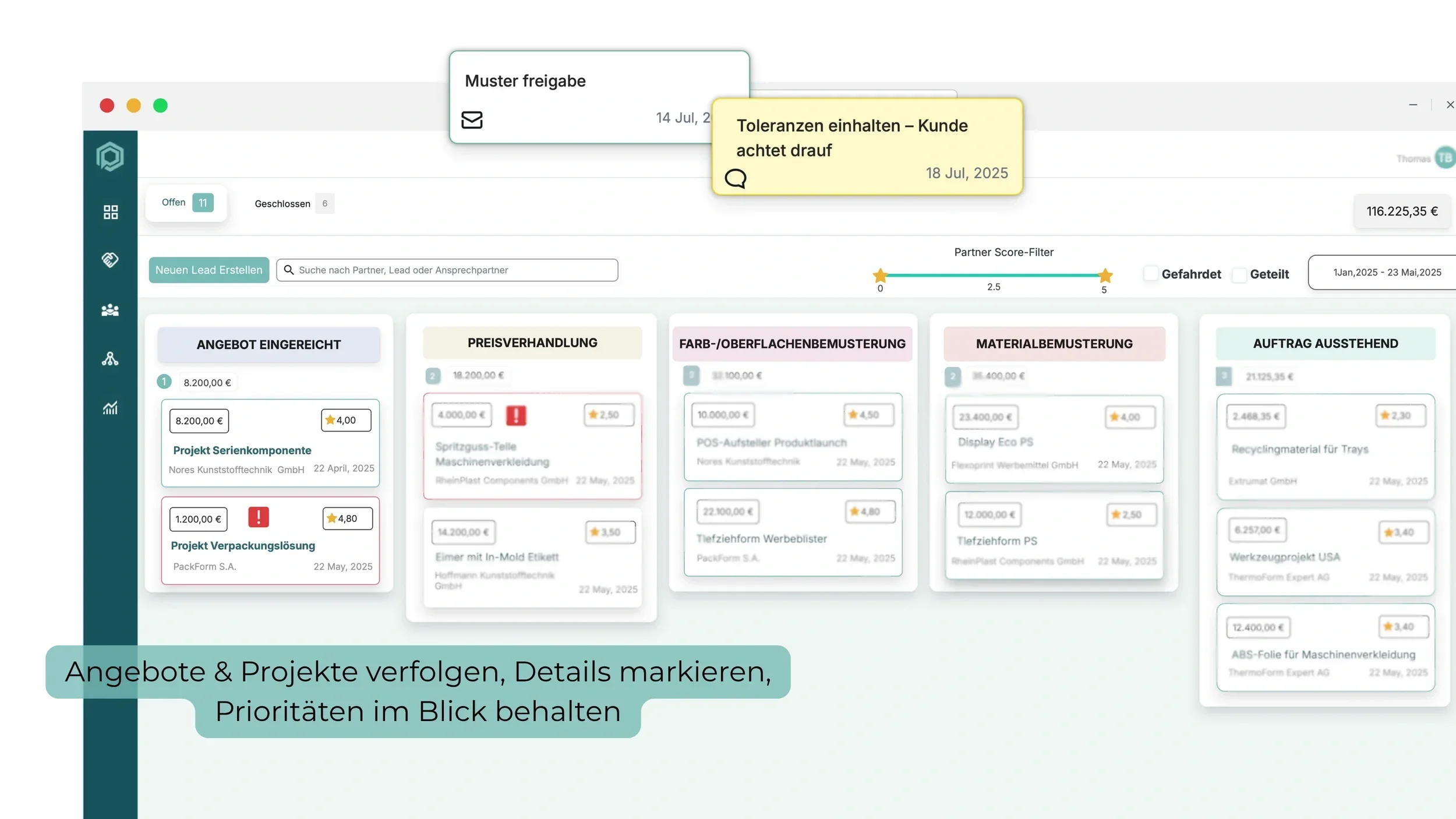
Task: Click the handshake deals icon in sidebar
Action: 110,260
